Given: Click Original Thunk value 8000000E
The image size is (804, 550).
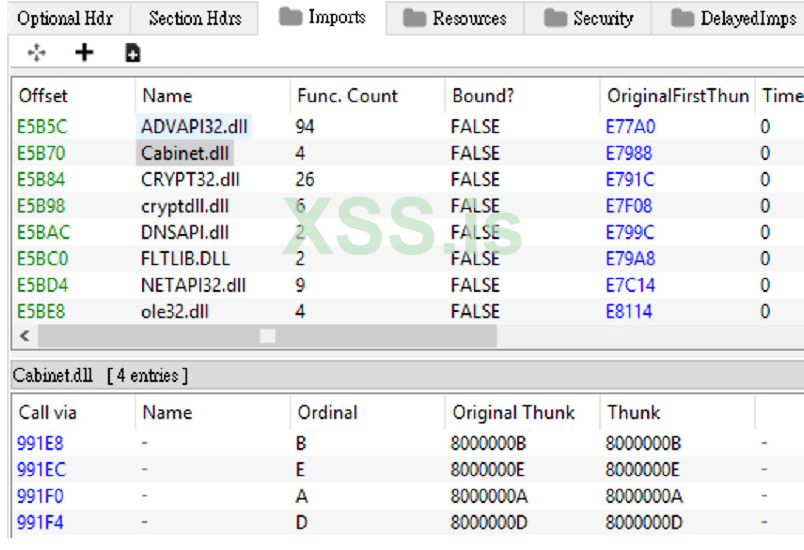Looking at the screenshot, I should click(487, 470).
